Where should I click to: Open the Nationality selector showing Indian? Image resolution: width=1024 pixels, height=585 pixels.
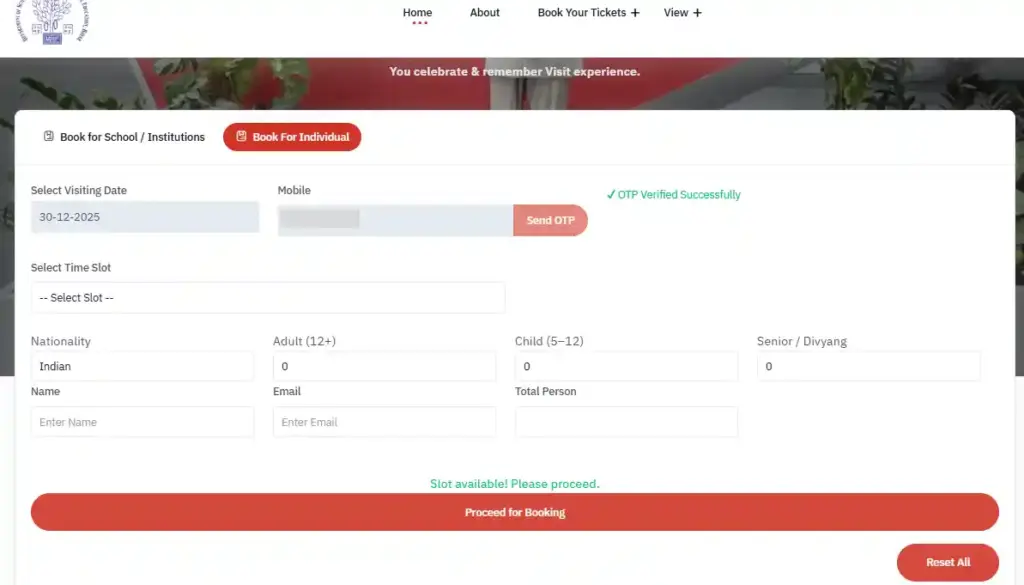tap(142, 366)
